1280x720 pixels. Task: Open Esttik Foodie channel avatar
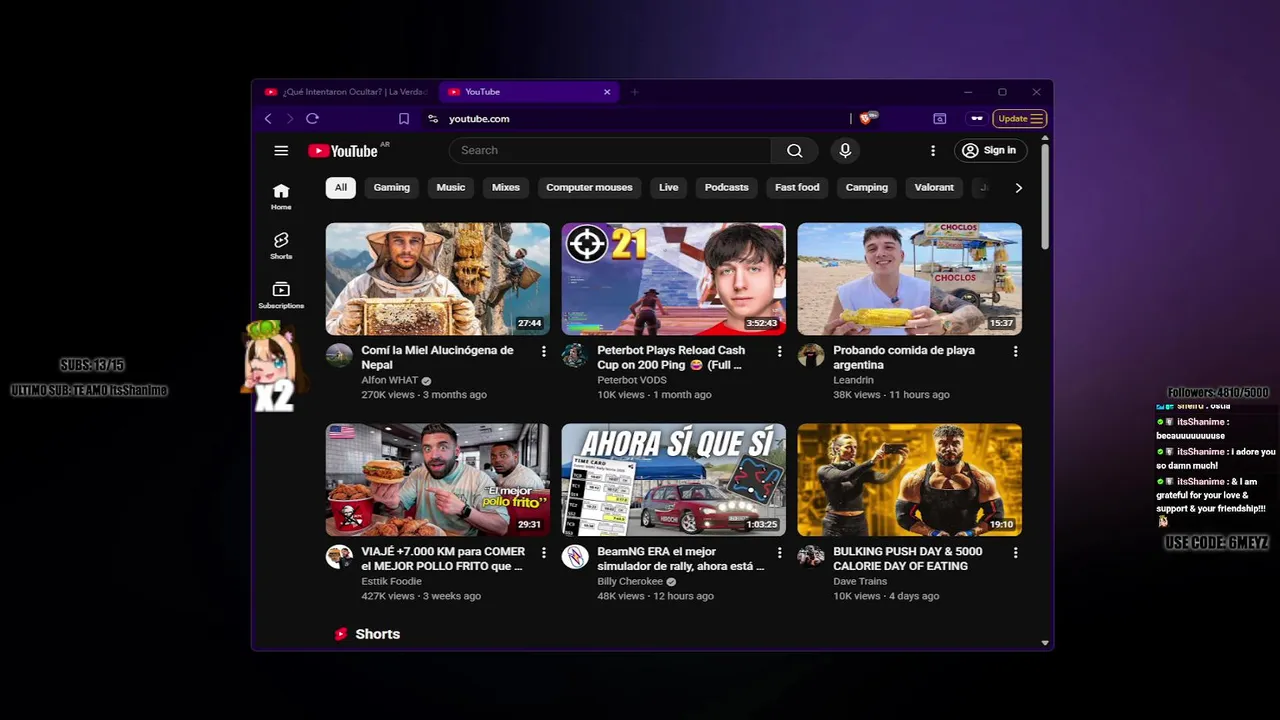pos(339,556)
